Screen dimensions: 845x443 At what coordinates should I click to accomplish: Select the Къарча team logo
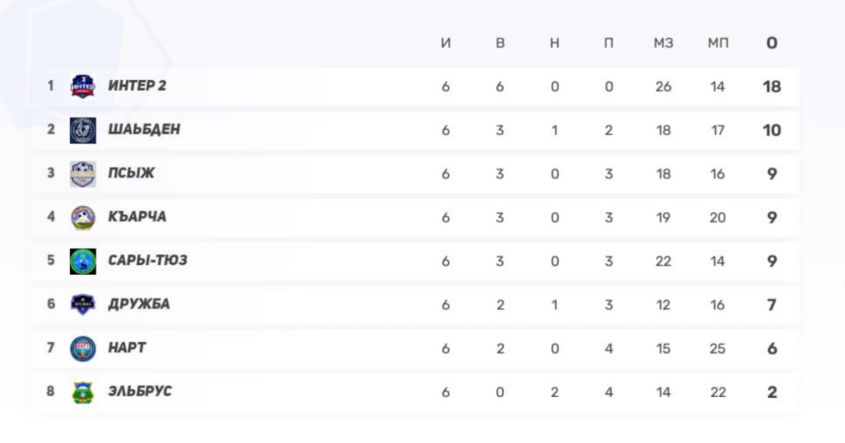coord(82,217)
